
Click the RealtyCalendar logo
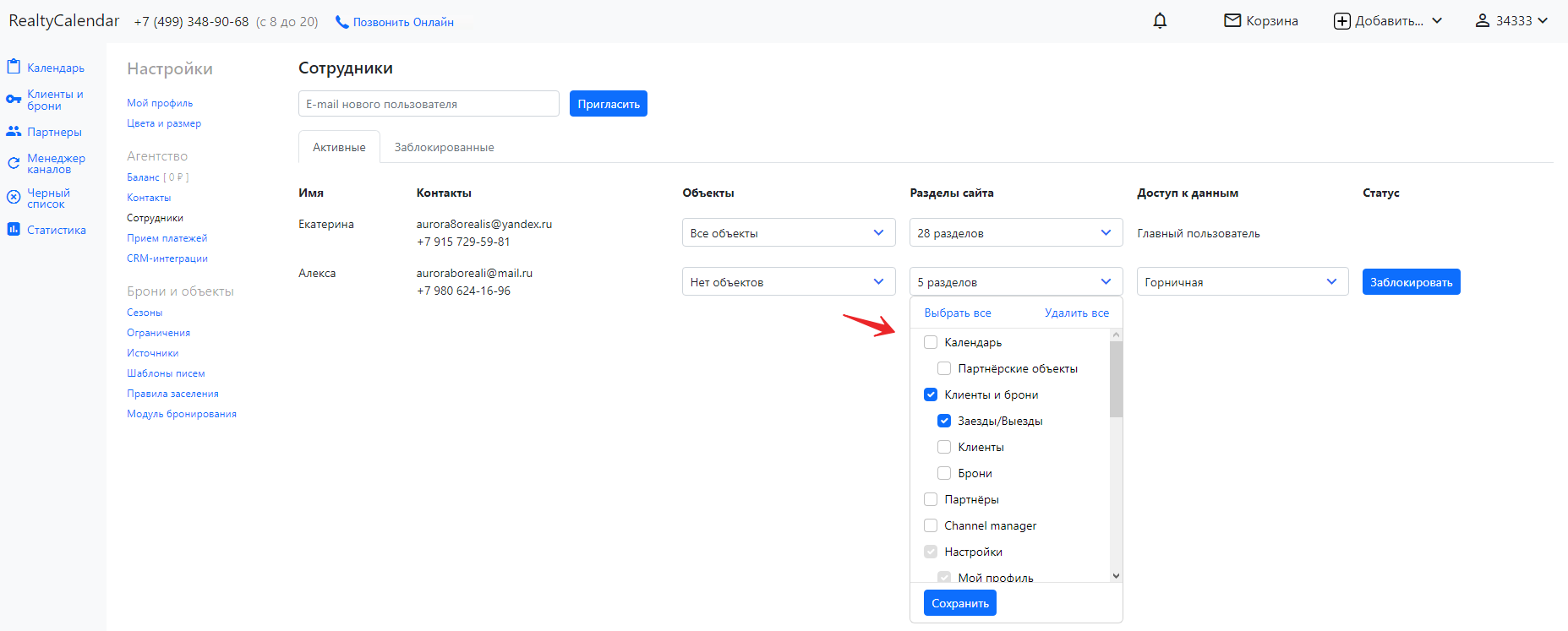(64, 20)
